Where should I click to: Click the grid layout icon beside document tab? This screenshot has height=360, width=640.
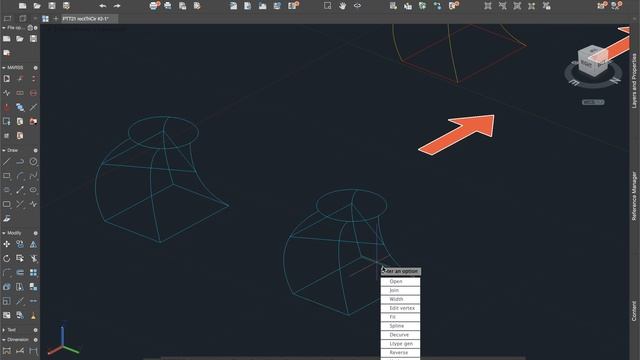(x=45, y=19)
